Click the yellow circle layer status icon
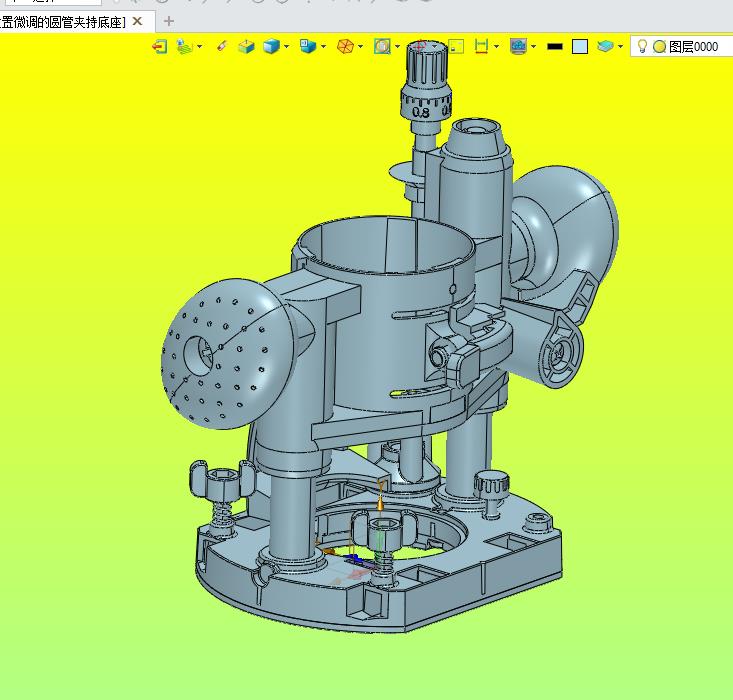The image size is (733, 700). (x=660, y=47)
